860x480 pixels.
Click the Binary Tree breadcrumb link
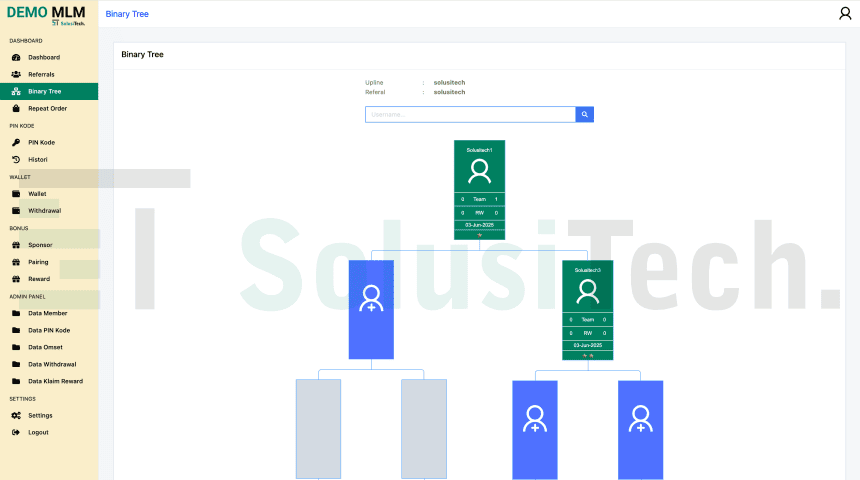click(127, 14)
